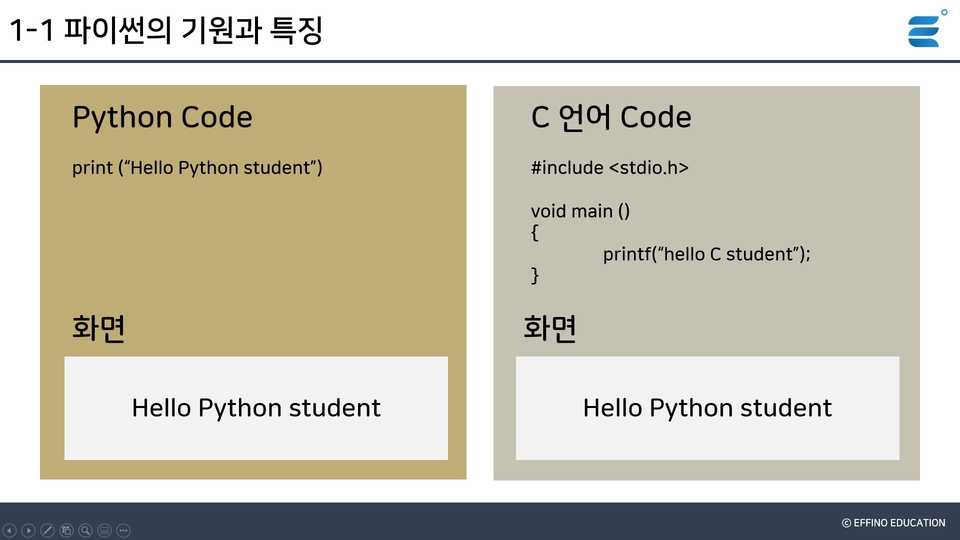
Task: Click the #include <stdio.h> line
Action: pos(609,168)
